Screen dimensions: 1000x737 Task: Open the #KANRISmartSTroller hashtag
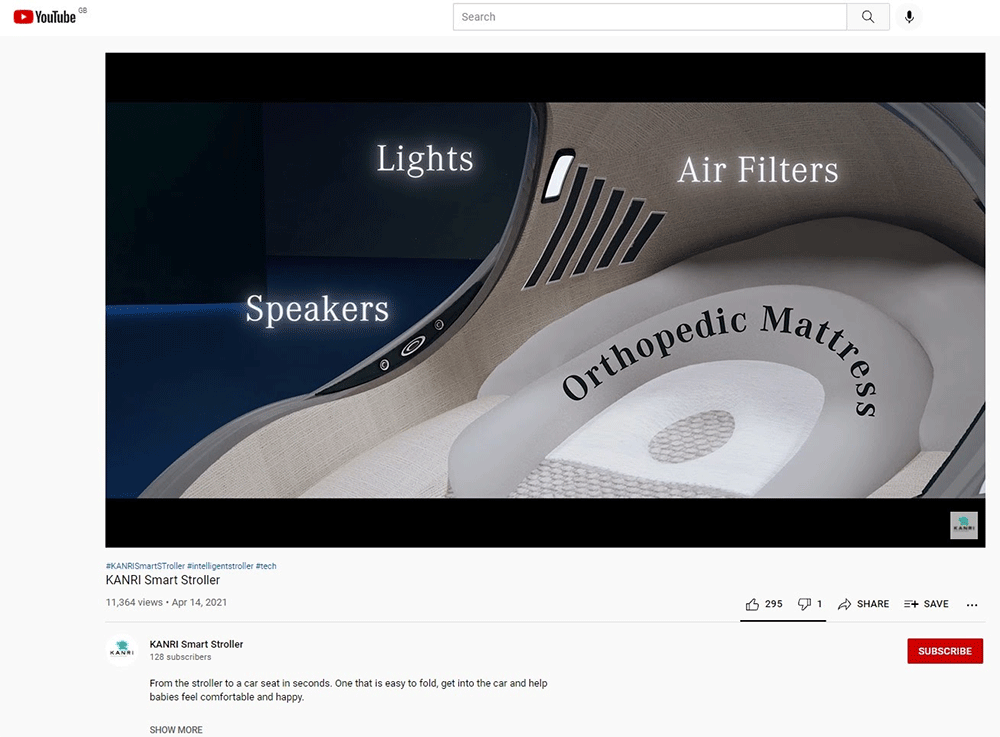145,566
